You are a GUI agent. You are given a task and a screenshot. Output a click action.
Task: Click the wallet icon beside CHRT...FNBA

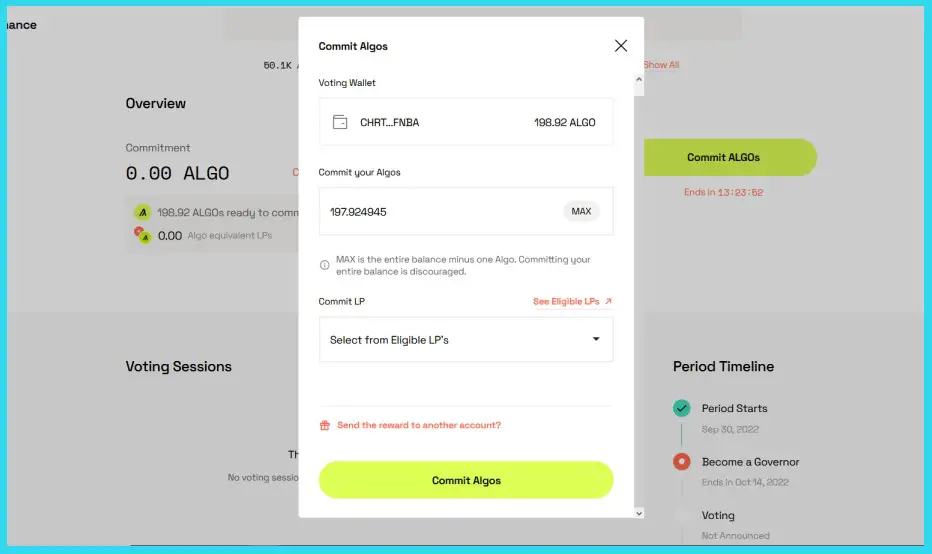click(340, 122)
